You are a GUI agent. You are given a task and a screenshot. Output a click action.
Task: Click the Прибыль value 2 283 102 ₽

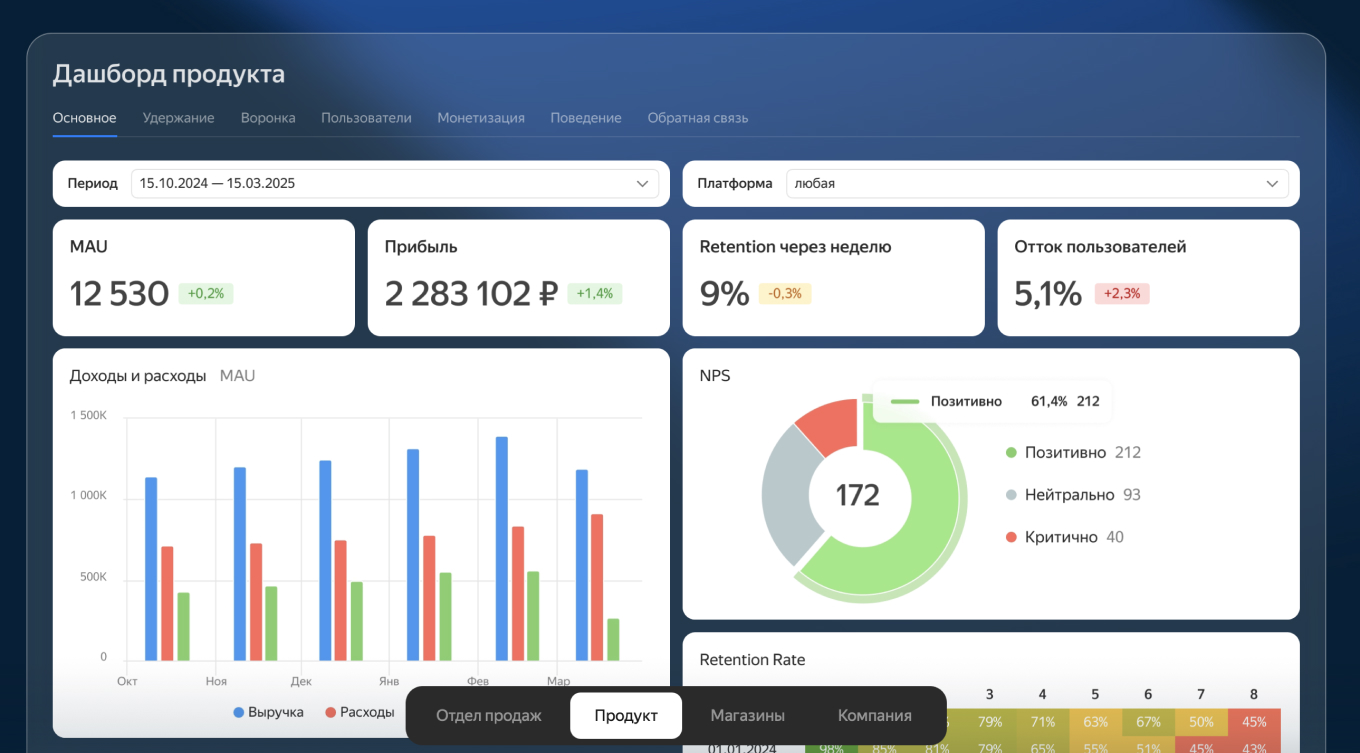(x=471, y=294)
